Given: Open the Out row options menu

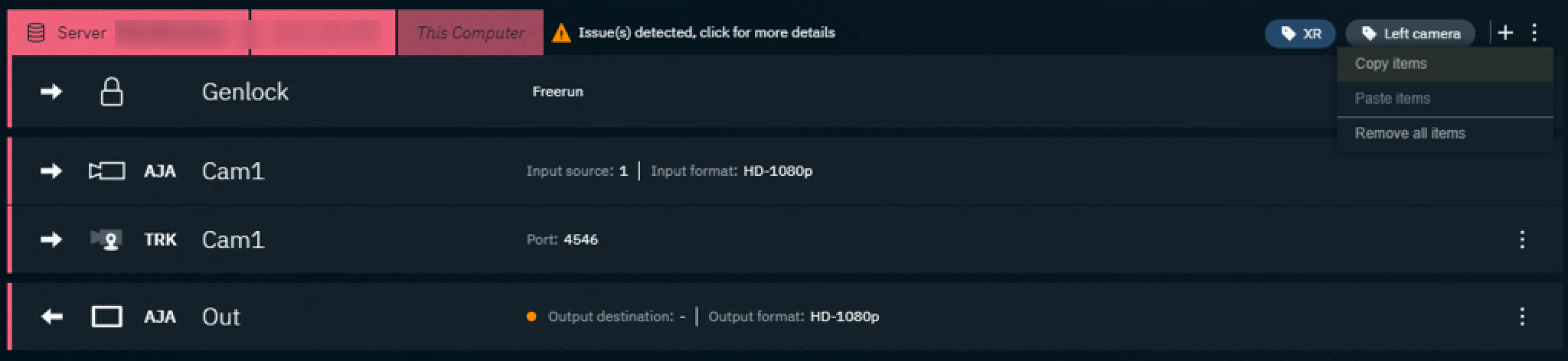Looking at the screenshot, I should [x=1522, y=317].
